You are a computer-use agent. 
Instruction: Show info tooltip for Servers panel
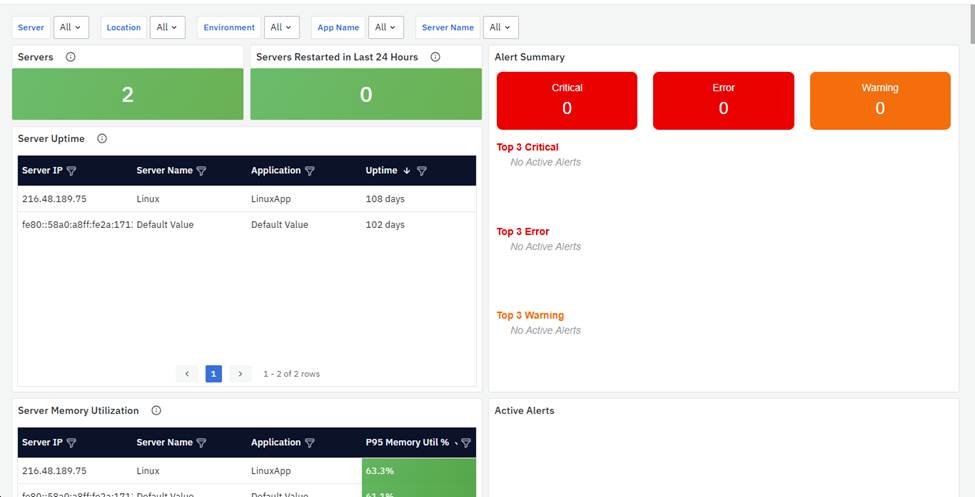(70, 57)
